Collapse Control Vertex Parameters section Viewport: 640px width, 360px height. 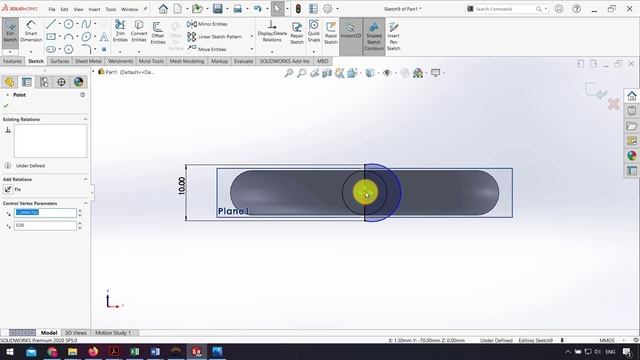85,203
